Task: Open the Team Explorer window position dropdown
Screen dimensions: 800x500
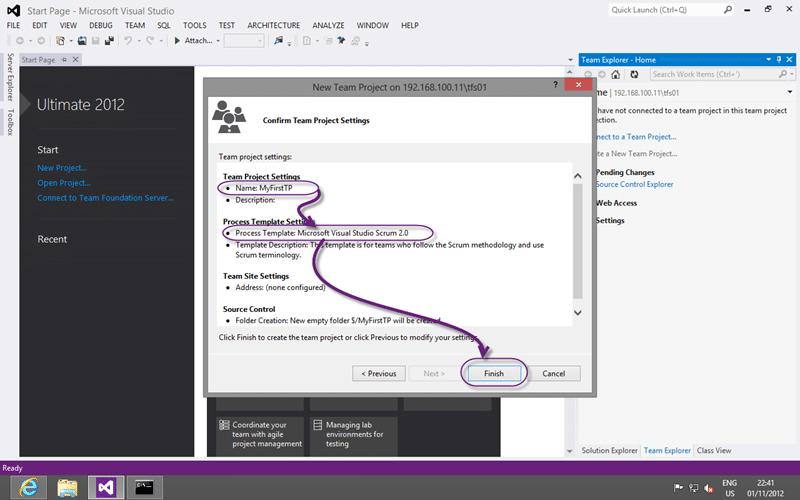Action: [x=768, y=60]
